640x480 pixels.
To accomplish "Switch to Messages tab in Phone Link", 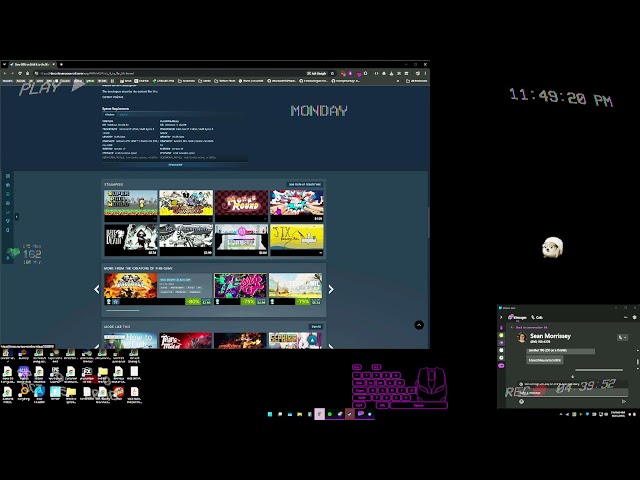I will coord(518,317).
